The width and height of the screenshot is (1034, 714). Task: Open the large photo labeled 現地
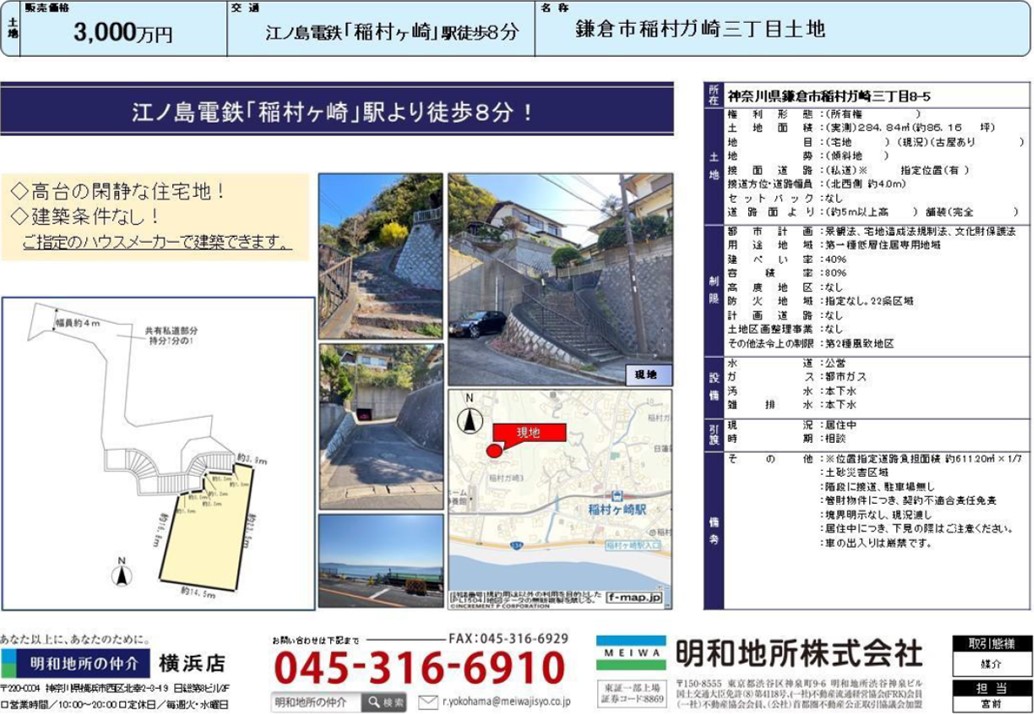560,279
